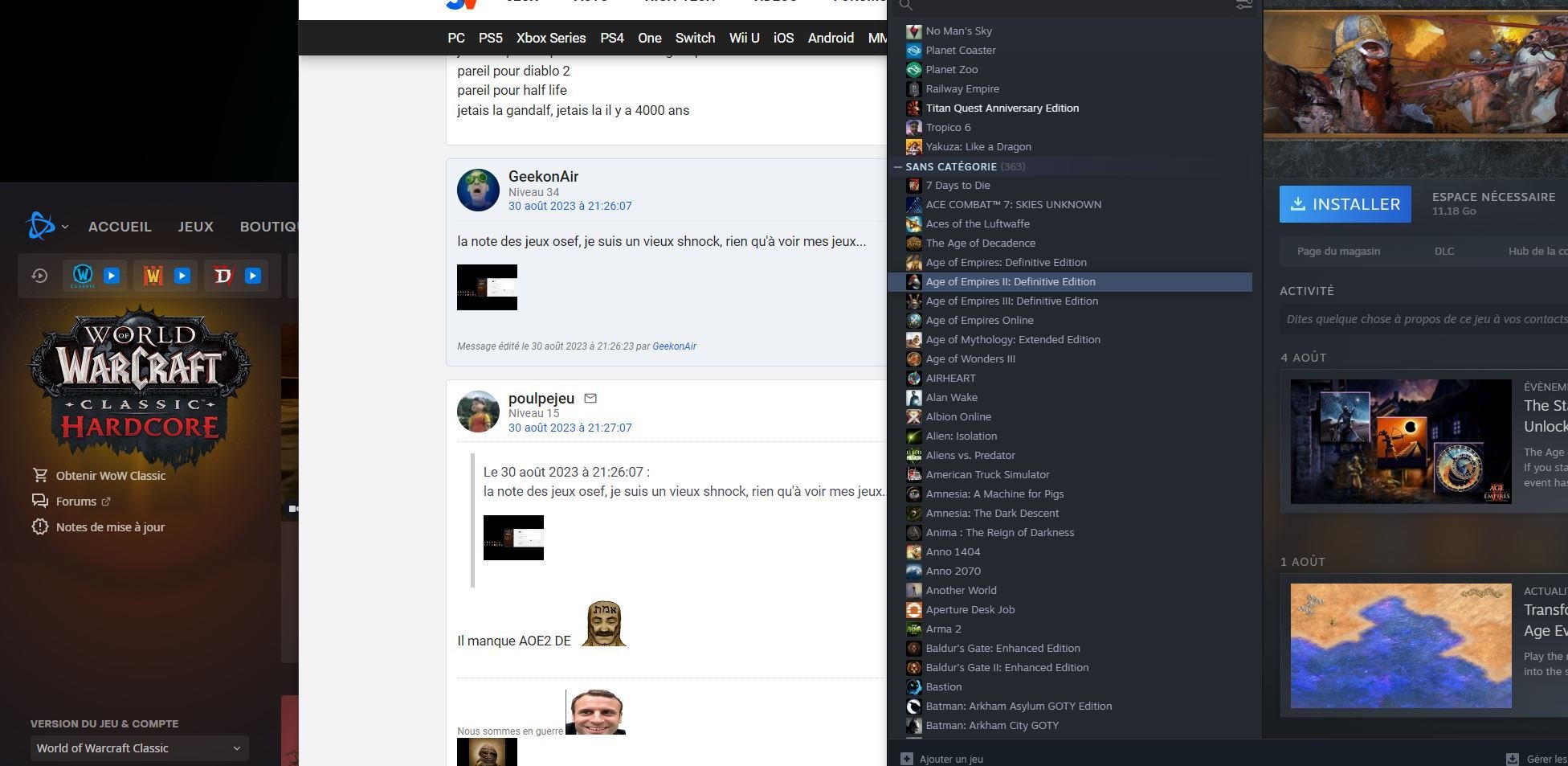Click GeekonAir's avatar on the forum
Image resolution: width=1568 pixels, height=766 pixels.
tap(478, 190)
